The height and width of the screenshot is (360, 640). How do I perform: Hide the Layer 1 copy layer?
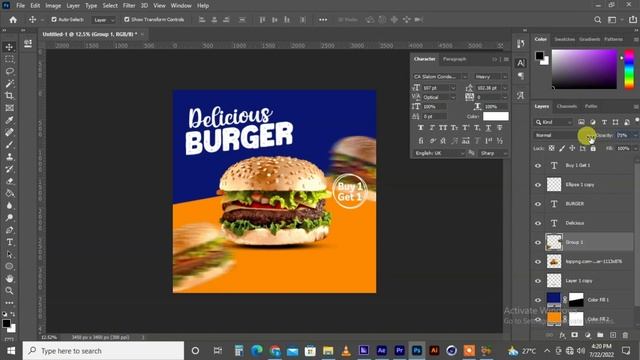(x=538, y=281)
